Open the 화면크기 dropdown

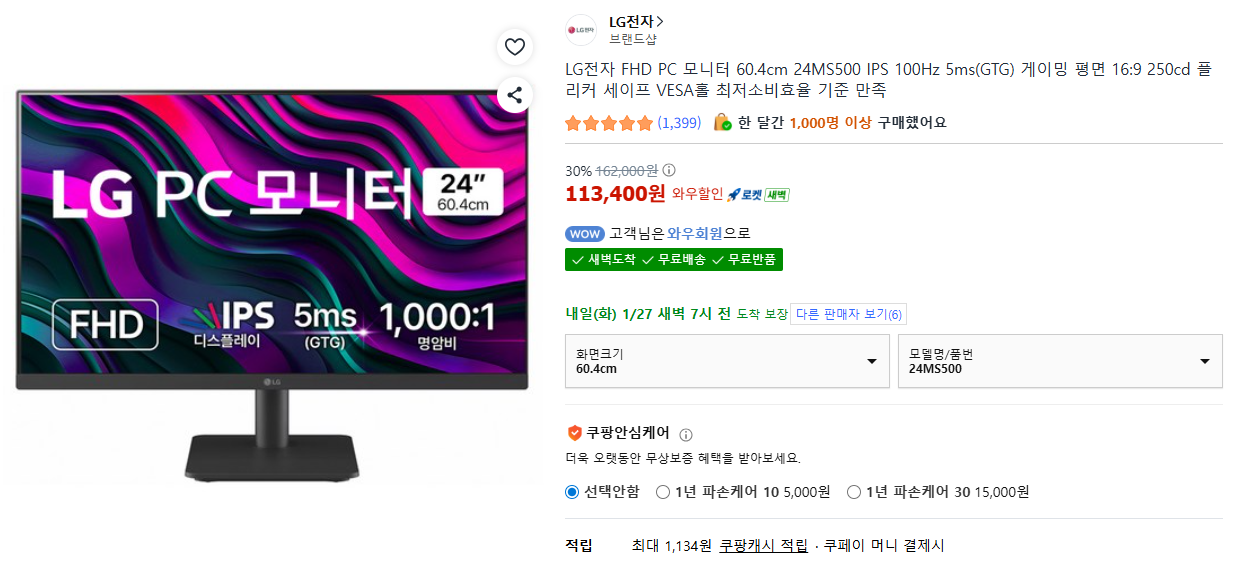[727, 361]
